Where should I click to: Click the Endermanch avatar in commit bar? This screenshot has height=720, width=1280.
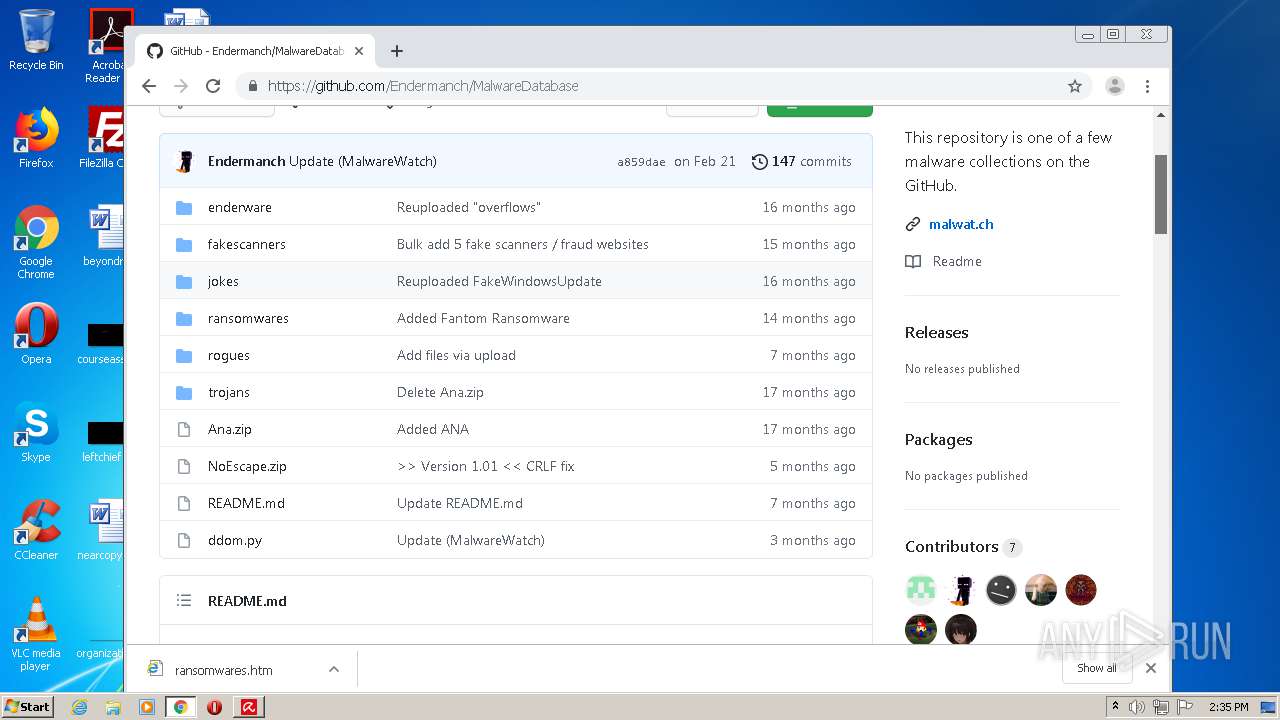pos(184,161)
